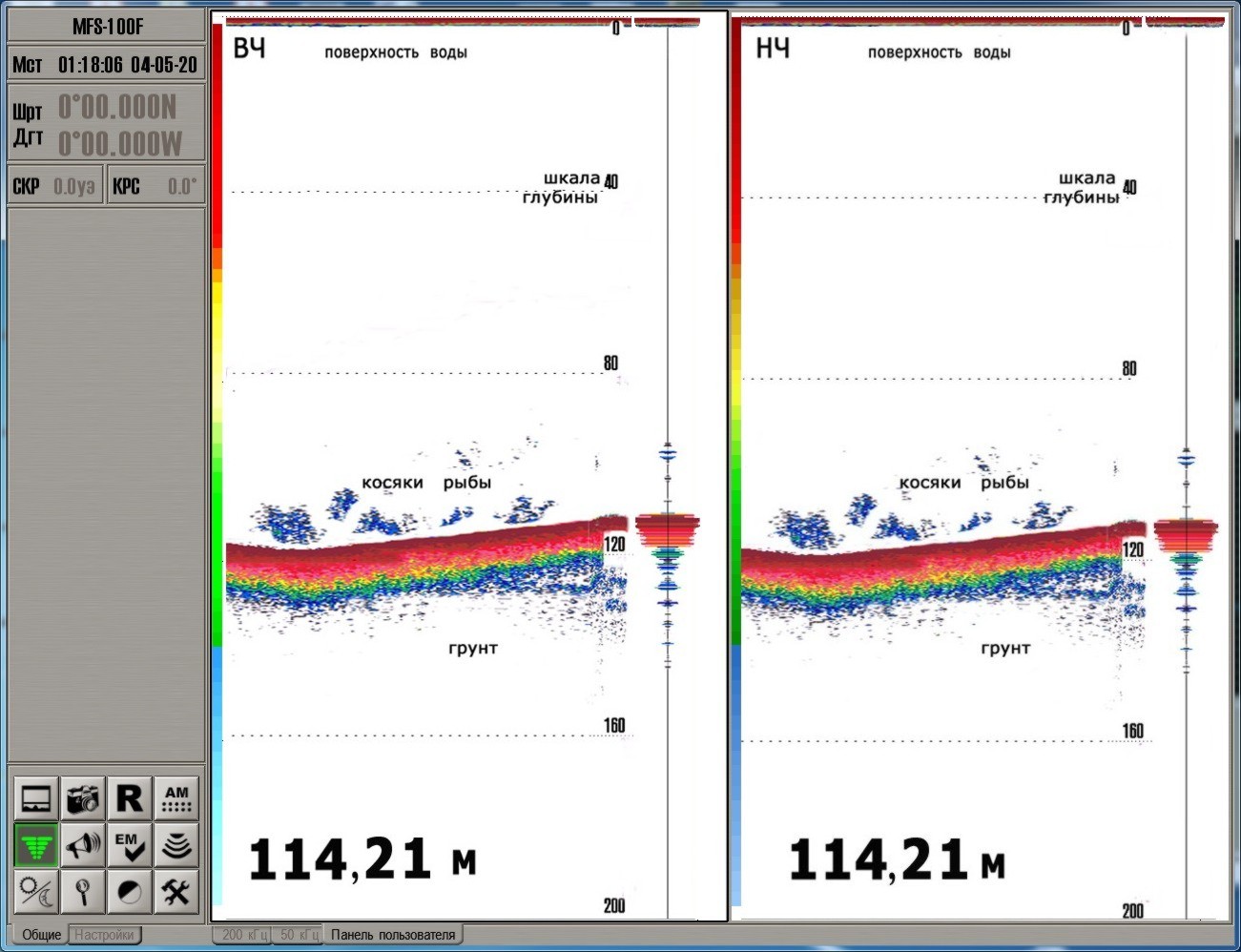
Task: Open the Панель пользователя tab
Action: tap(393, 935)
